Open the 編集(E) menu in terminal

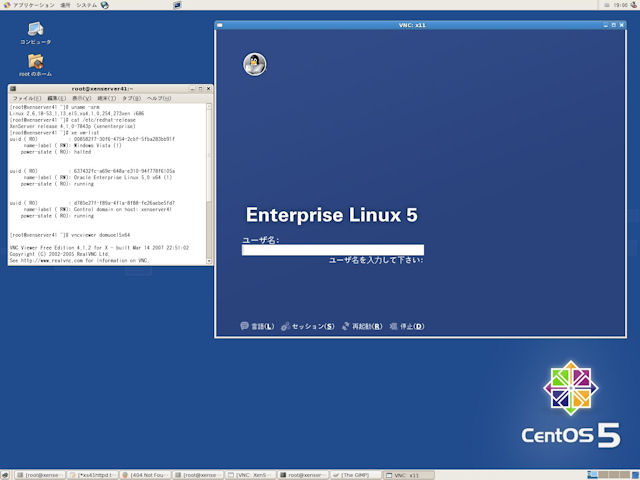[x=56, y=98]
